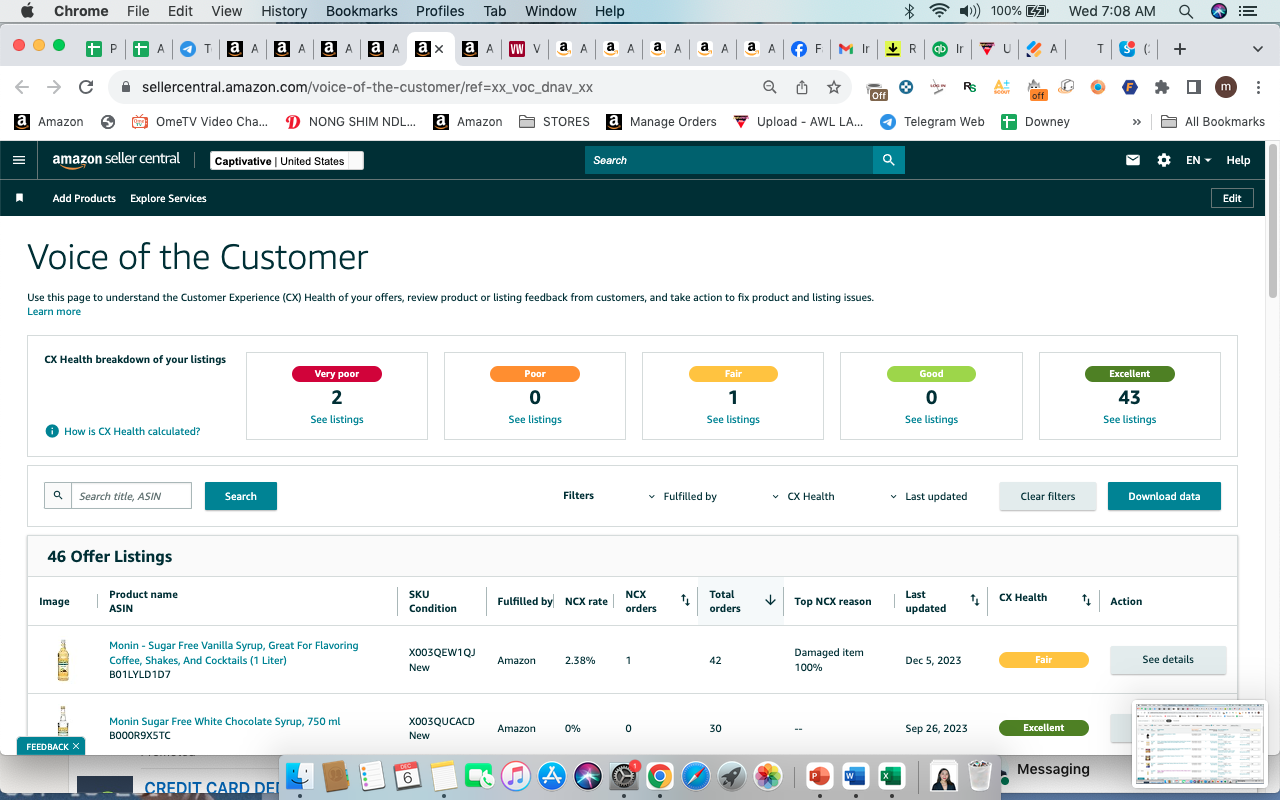Open System Preferences in the Dock
This screenshot has height=800, width=1280.
[x=624, y=776]
